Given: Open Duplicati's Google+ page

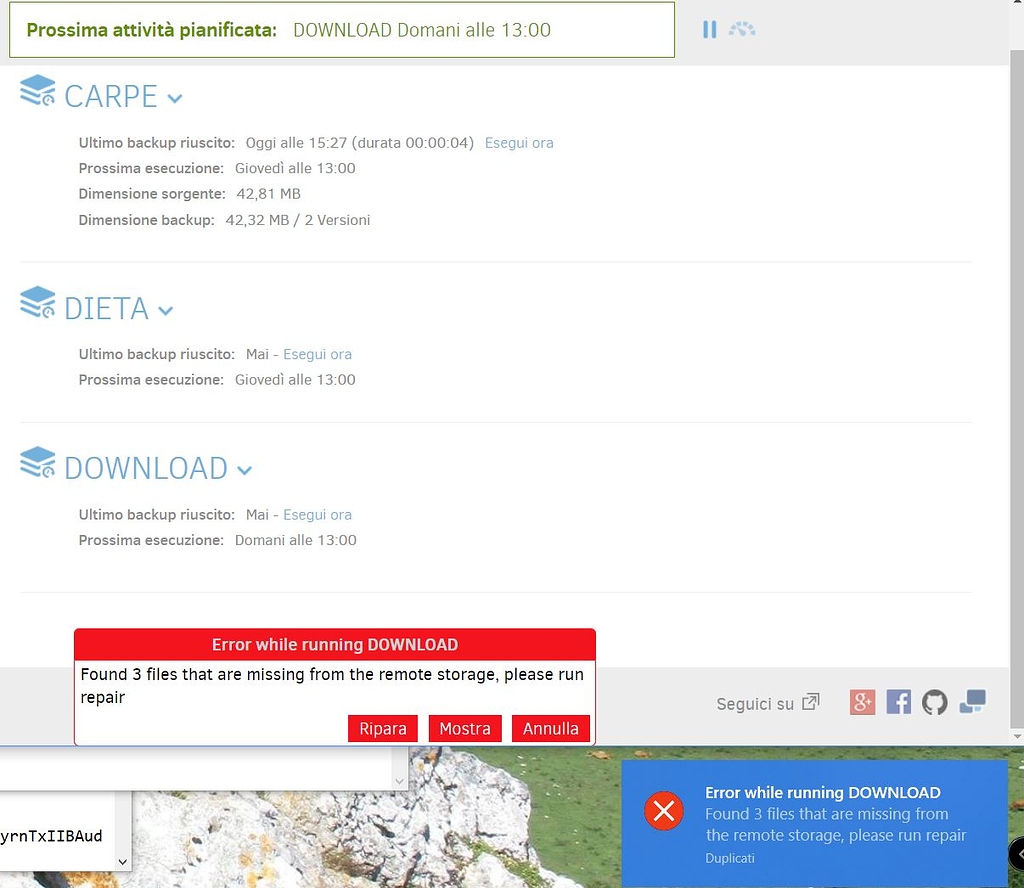Looking at the screenshot, I should tap(861, 702).
